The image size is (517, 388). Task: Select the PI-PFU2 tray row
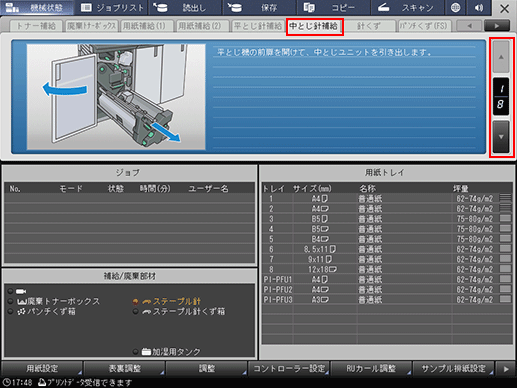click(x=387, y=289)
